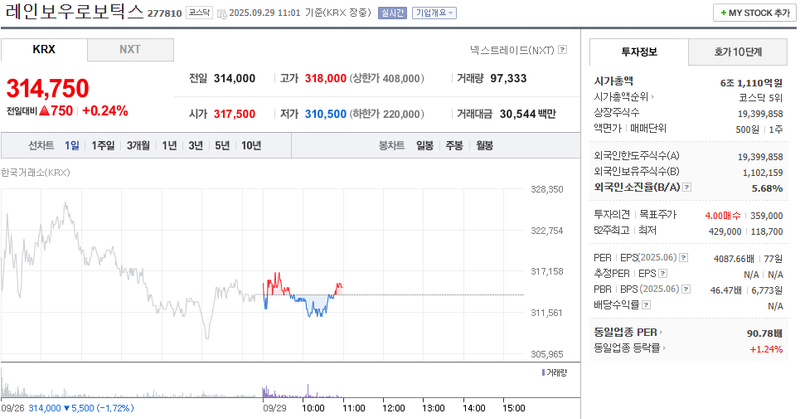Click the 09/26 closing price 314,000

(45, 408)
